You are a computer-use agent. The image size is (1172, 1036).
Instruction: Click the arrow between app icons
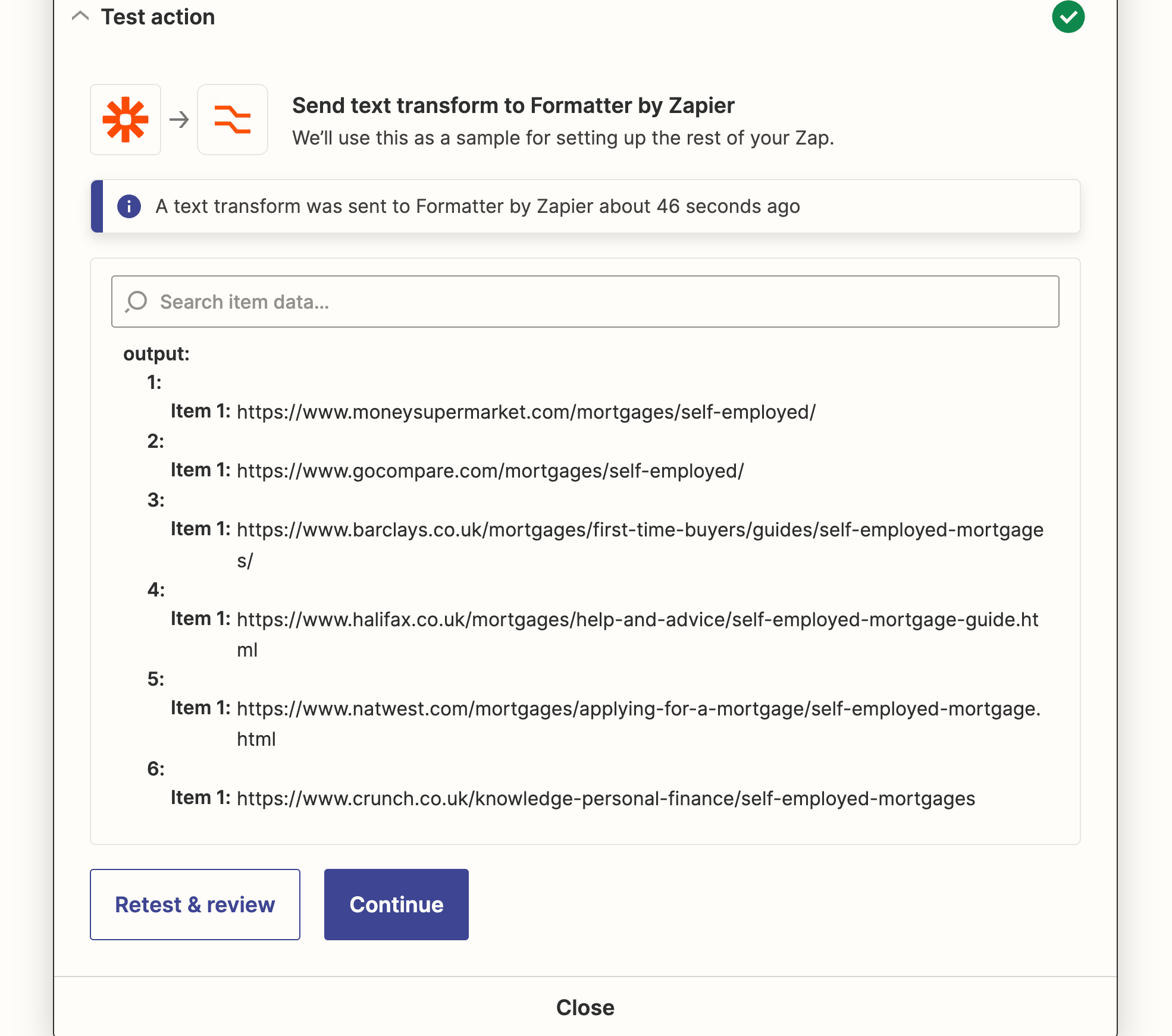click(x=179, y=120)
